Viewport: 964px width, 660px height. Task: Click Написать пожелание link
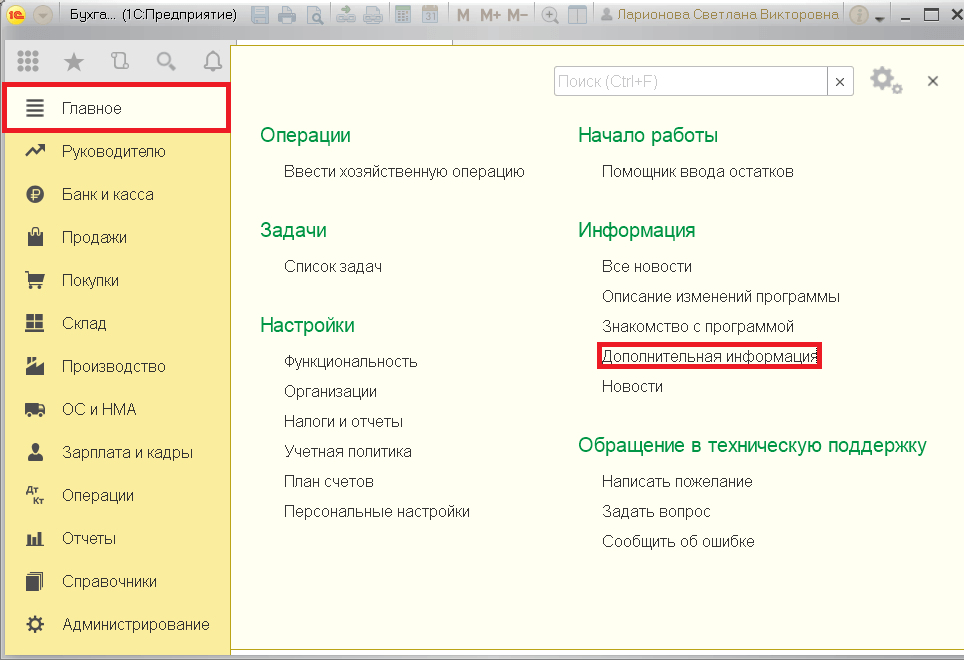tap(677, 482)
